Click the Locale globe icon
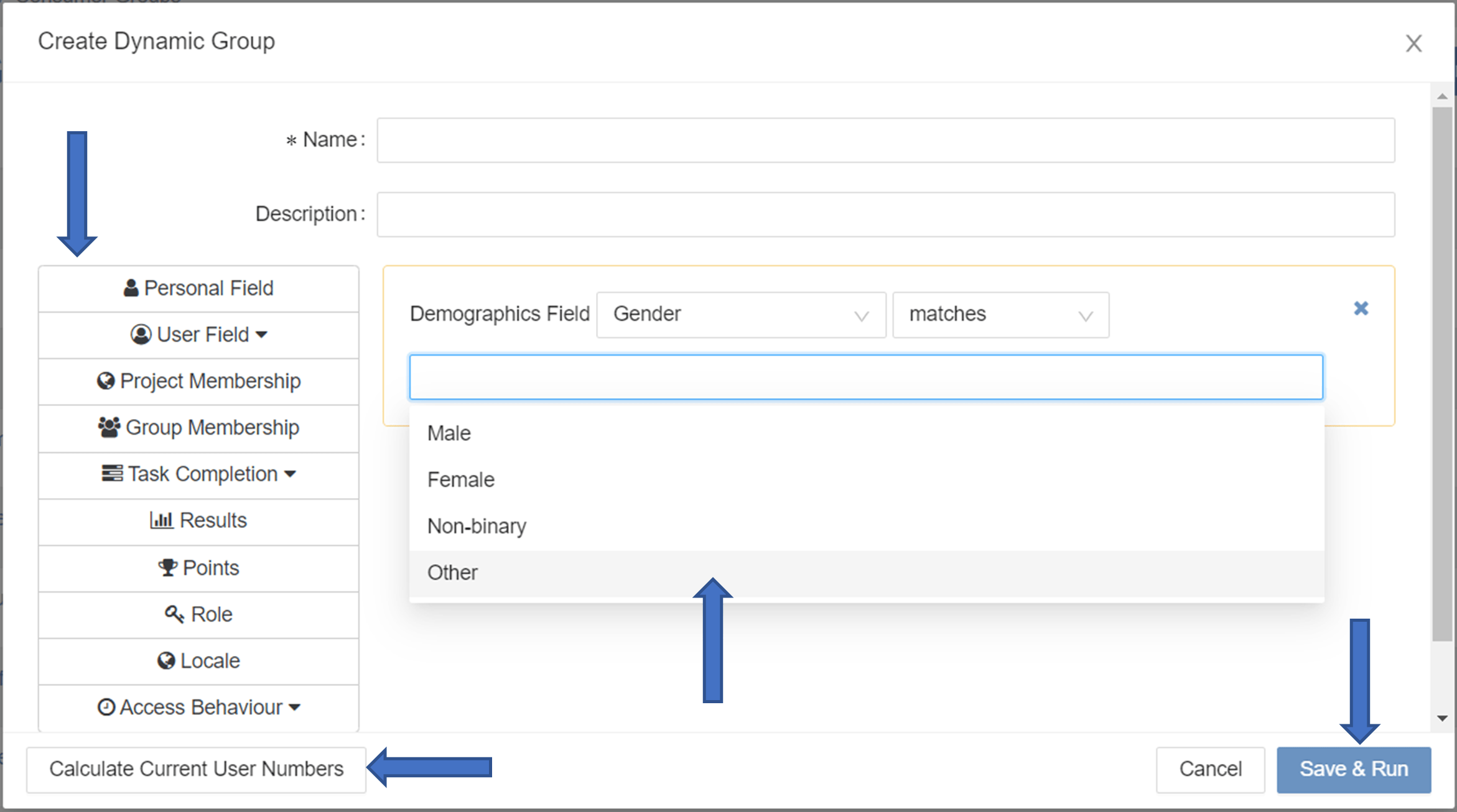The width and height of the screenshot is (1457, 812). click(x=165, y=660)
